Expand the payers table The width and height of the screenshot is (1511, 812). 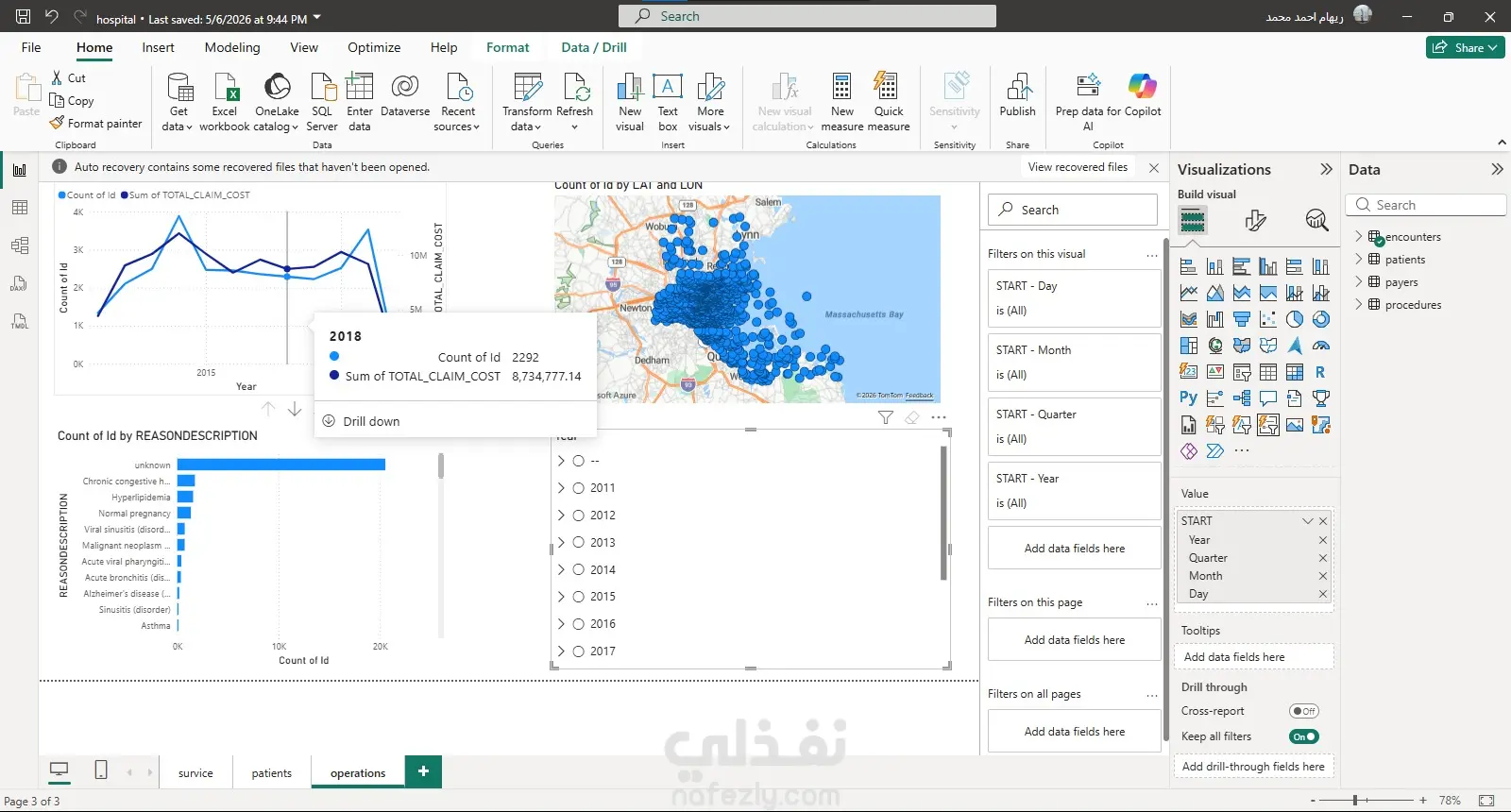pos(1359,282)
